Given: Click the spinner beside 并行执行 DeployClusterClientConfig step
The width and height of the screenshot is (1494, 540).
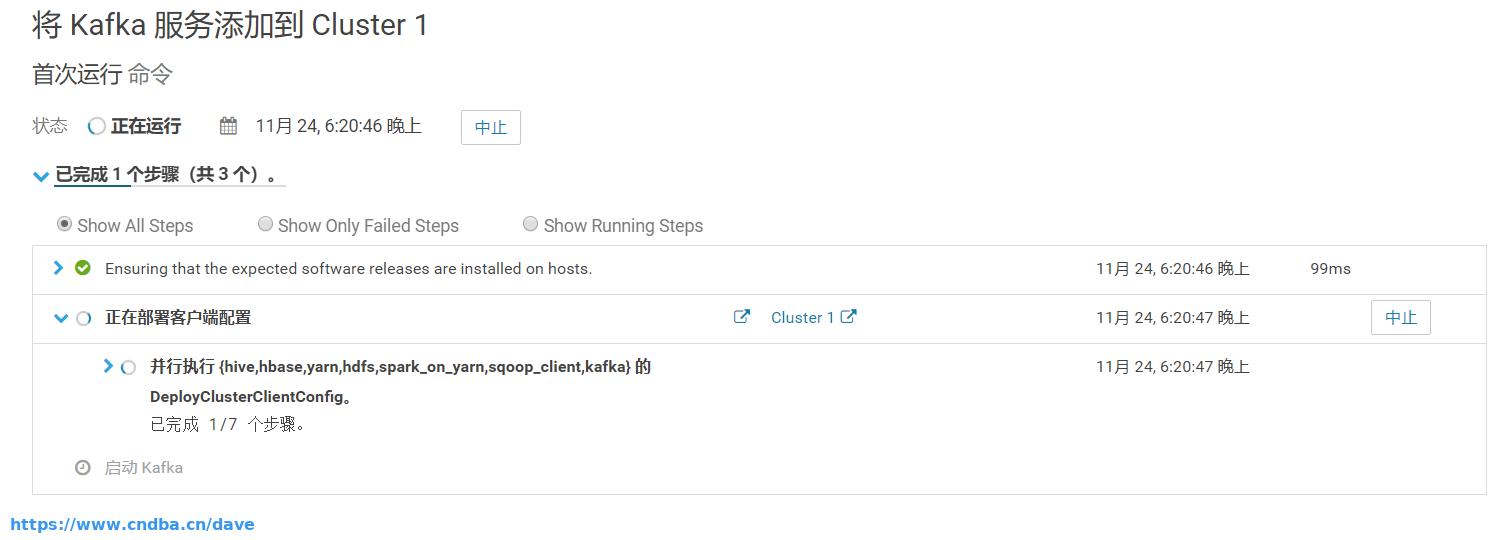Looking at the screenshot, I should (x=128, y=367).
